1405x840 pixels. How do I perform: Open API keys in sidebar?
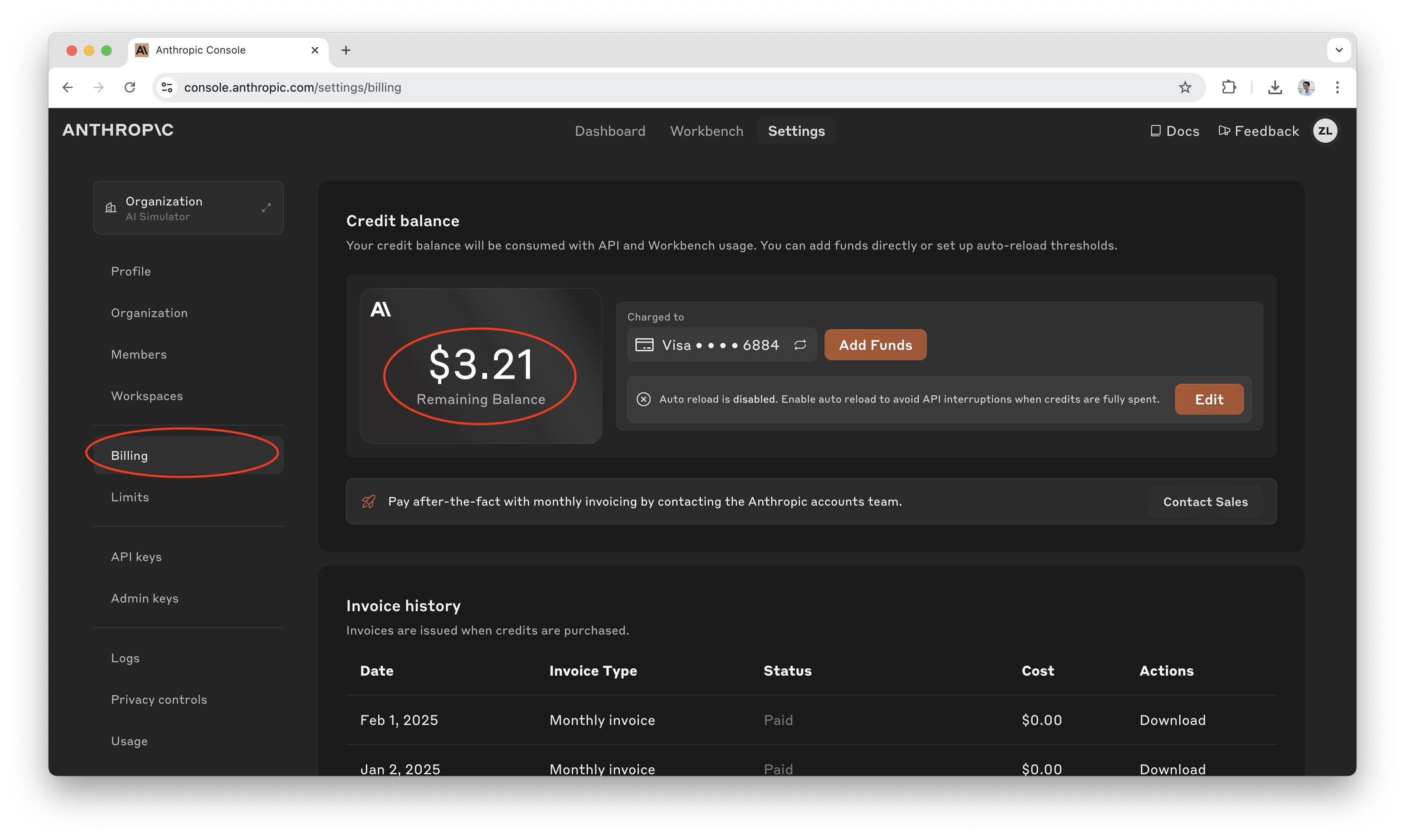(x=136, y=556)
